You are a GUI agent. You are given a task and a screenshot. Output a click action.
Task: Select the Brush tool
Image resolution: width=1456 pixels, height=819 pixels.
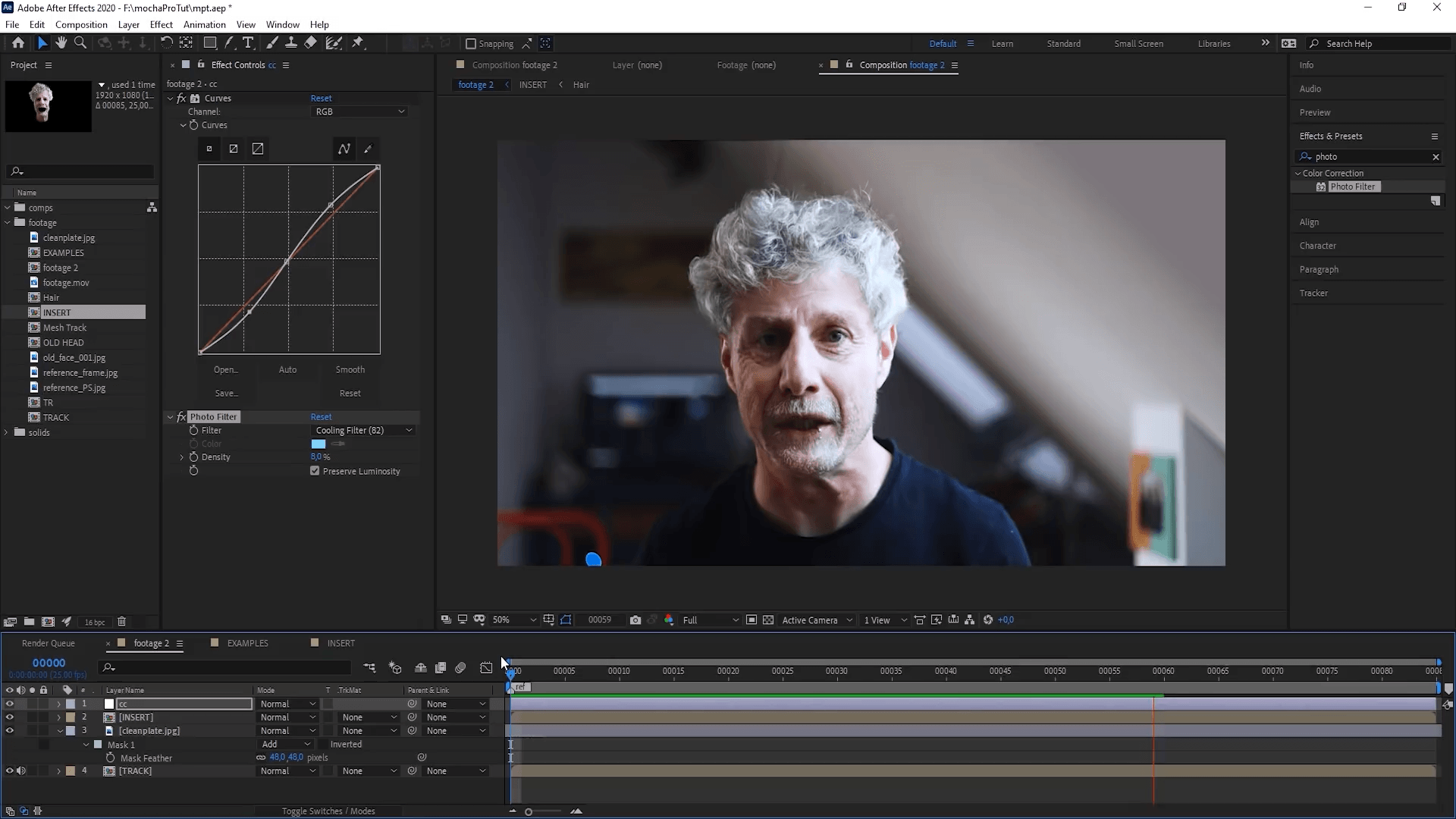click(271, 43)
